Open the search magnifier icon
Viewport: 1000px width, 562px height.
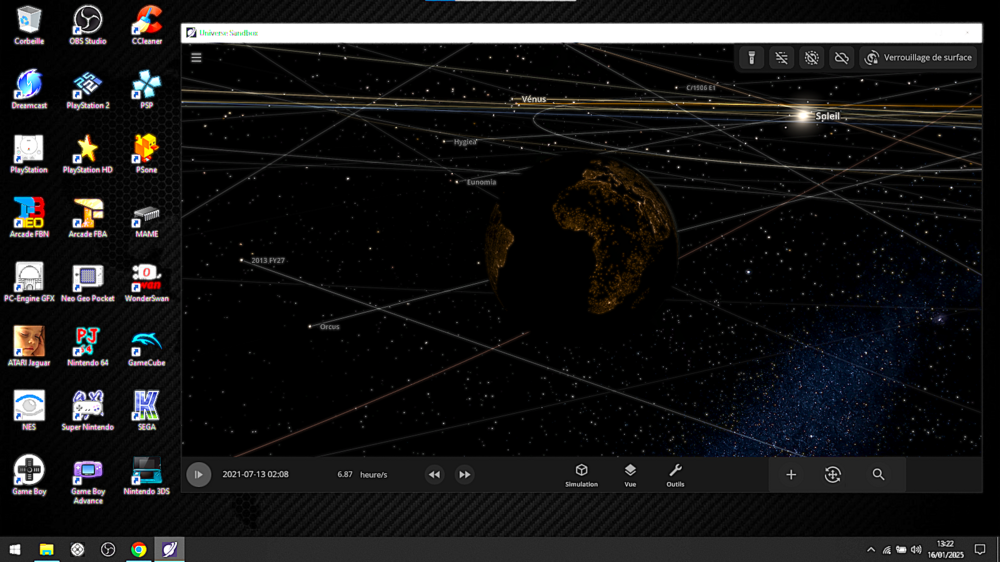878,475
